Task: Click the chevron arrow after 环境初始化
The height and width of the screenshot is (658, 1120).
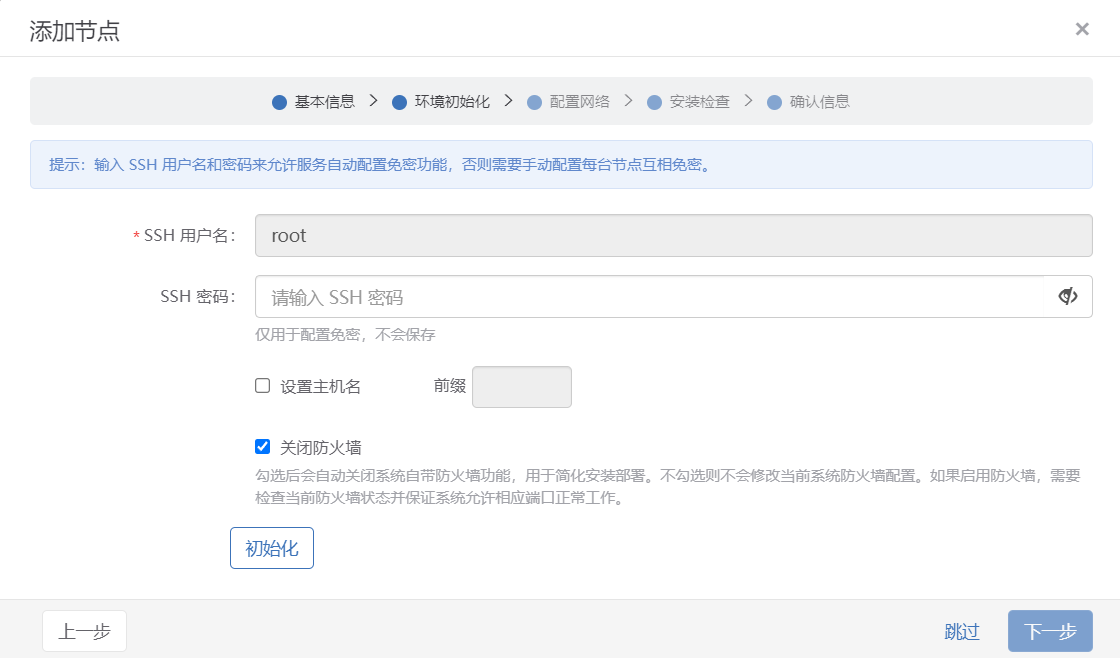Action: click(x=508, y=101)
